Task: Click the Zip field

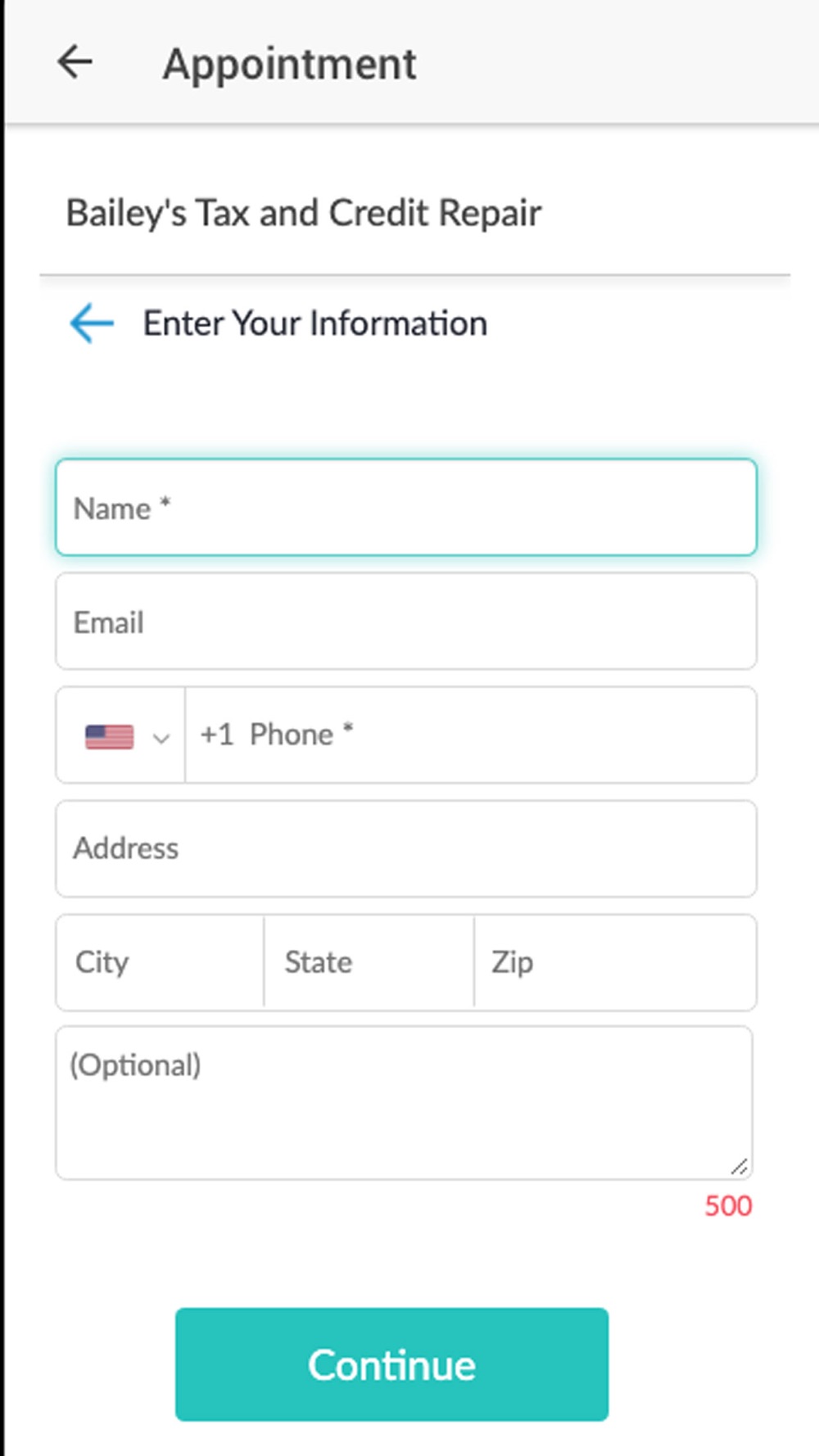Action: [615, 962]
